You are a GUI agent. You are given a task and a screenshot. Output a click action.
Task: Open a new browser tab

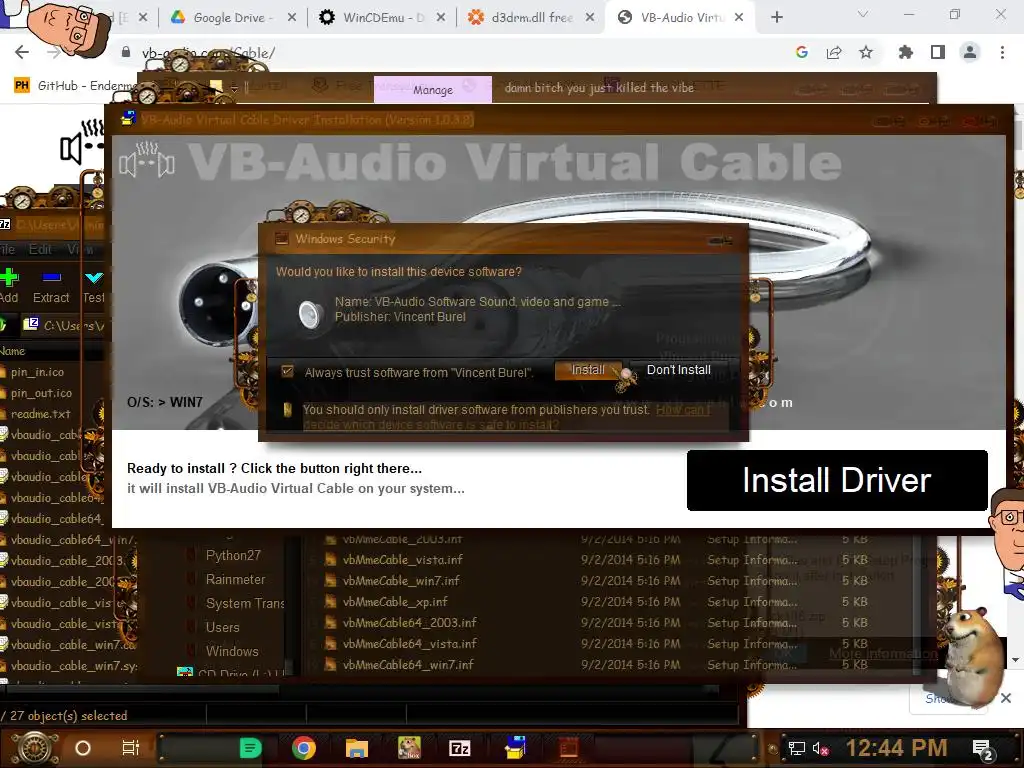click(776, 18)
